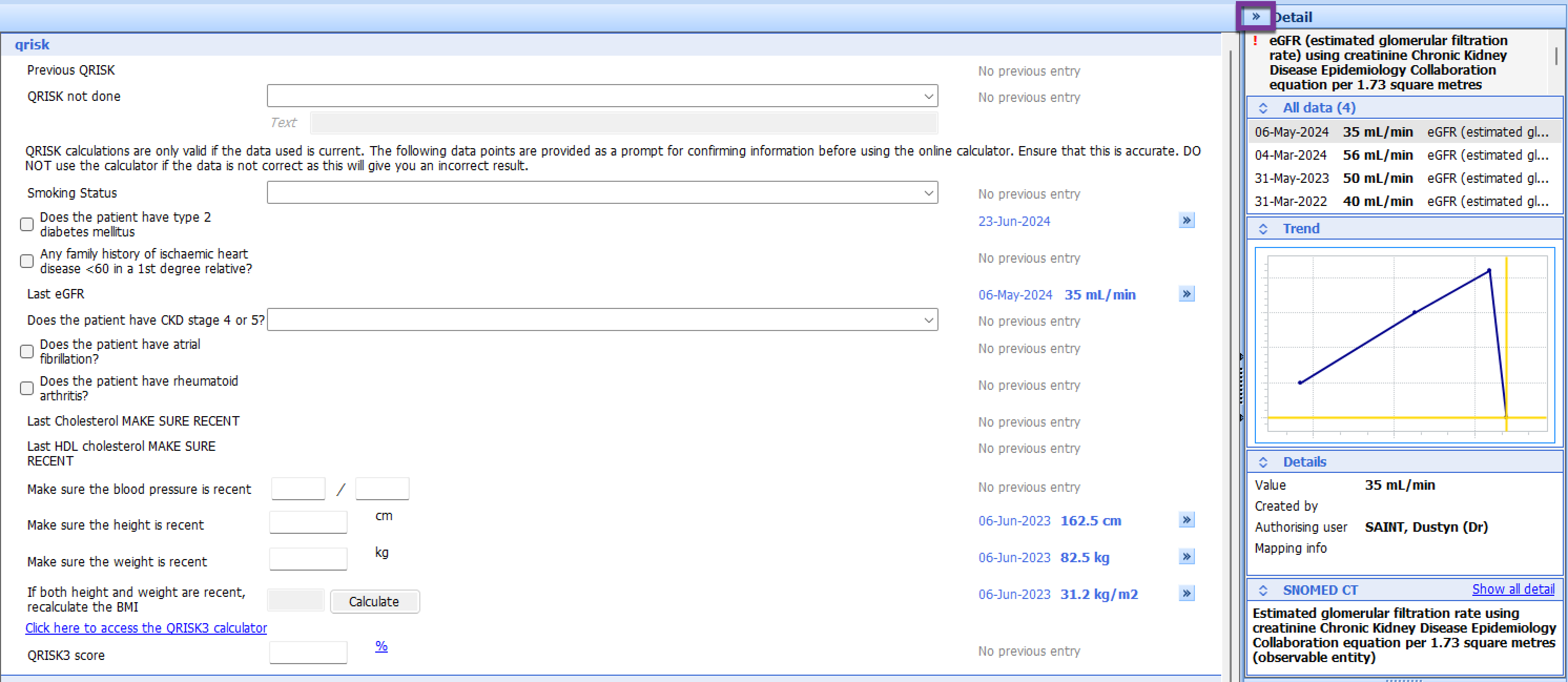This screenshot has height=682, width=1568.
Task: Click authorising user SAINT, Dustyn (Dr)
Action: pos(1426,528)
